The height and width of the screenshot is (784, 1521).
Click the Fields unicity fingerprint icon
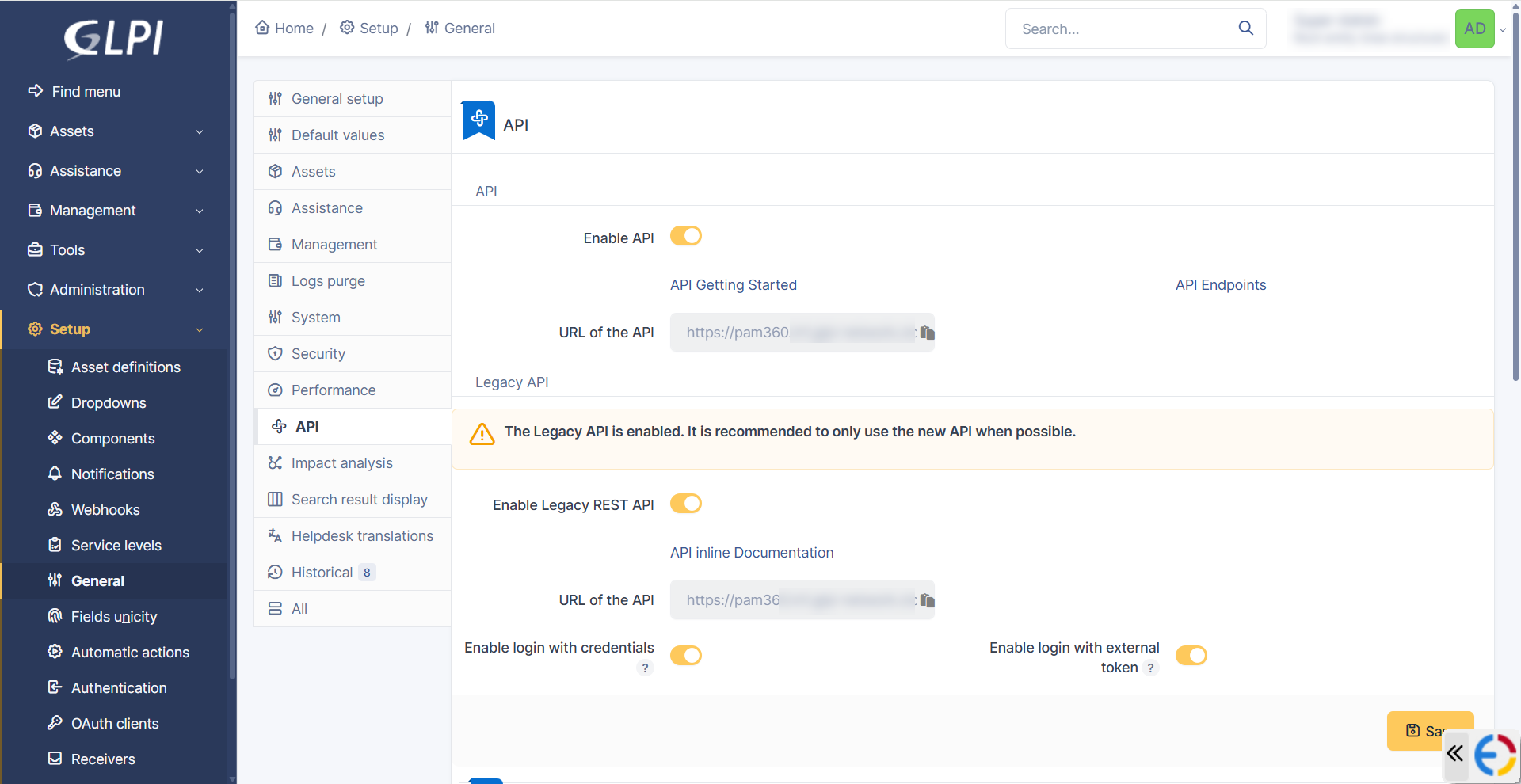pos(55,616)
